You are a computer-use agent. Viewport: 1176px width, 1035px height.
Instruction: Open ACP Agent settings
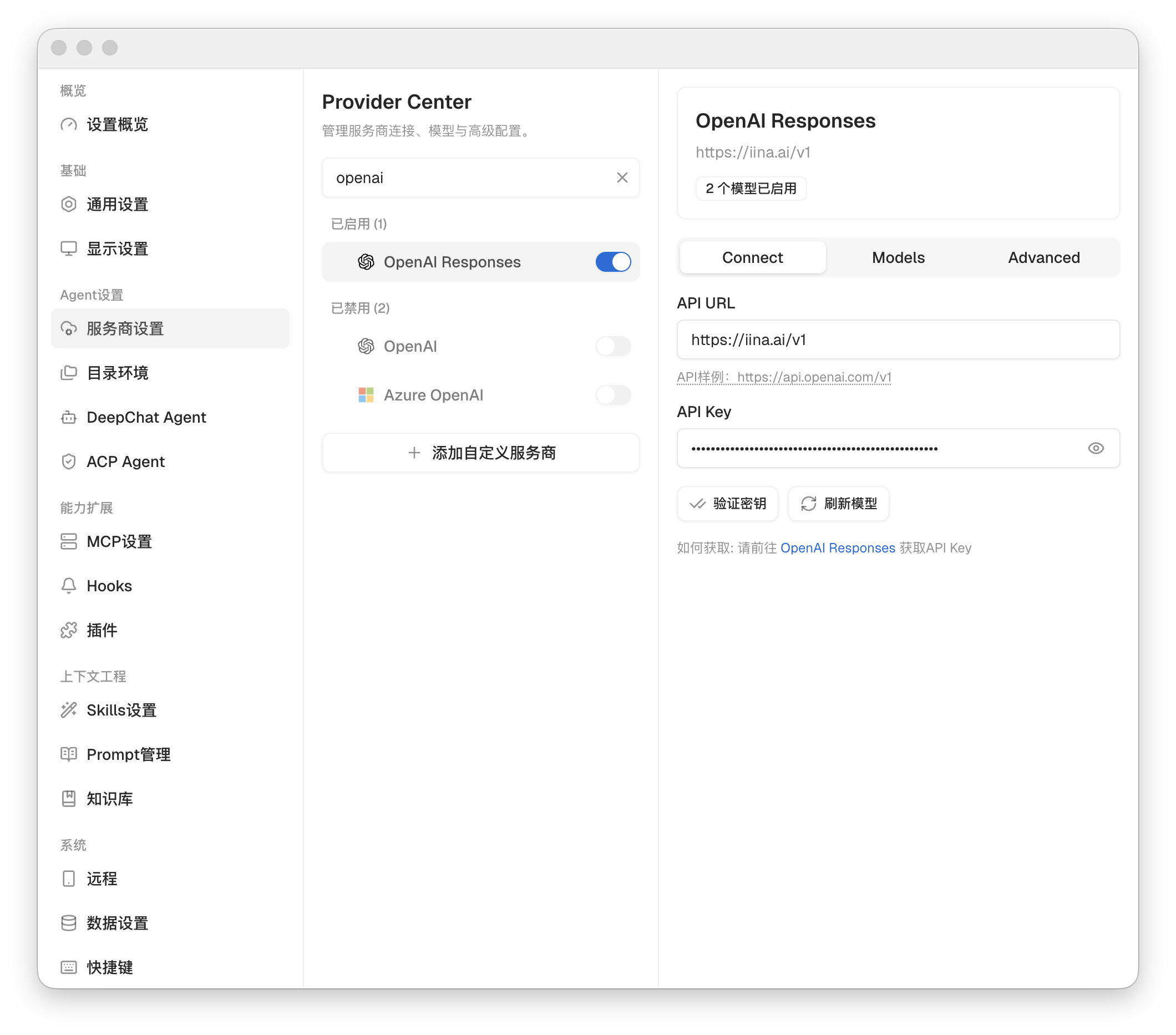point(170,461)
